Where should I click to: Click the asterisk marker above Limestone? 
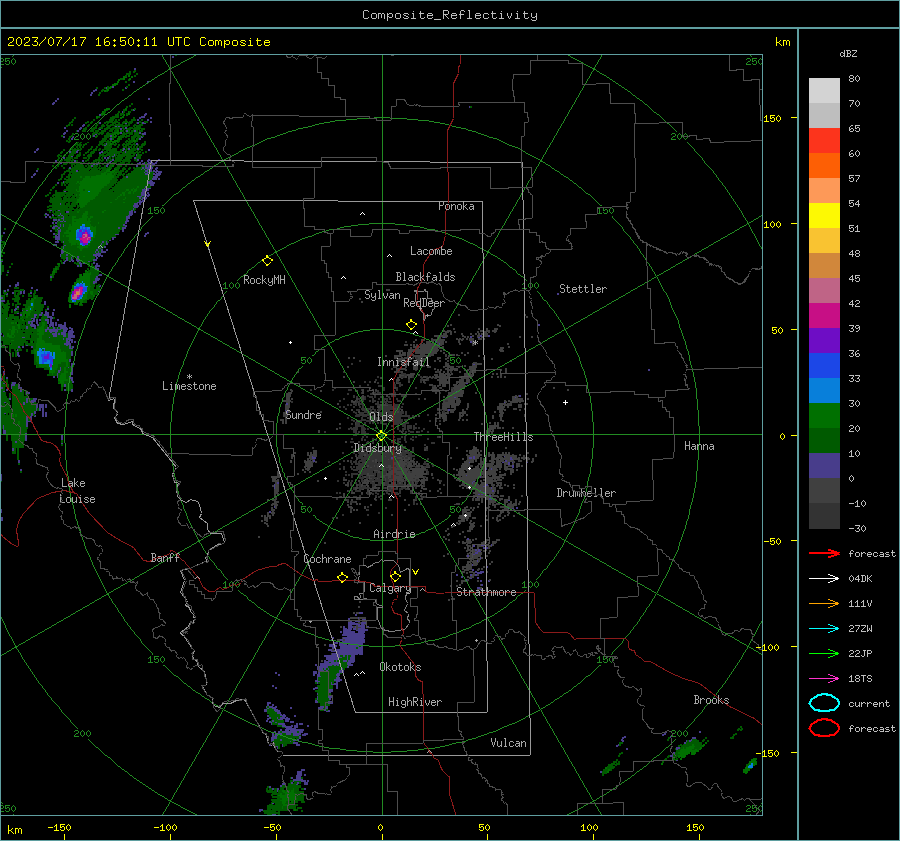(189, 377)
